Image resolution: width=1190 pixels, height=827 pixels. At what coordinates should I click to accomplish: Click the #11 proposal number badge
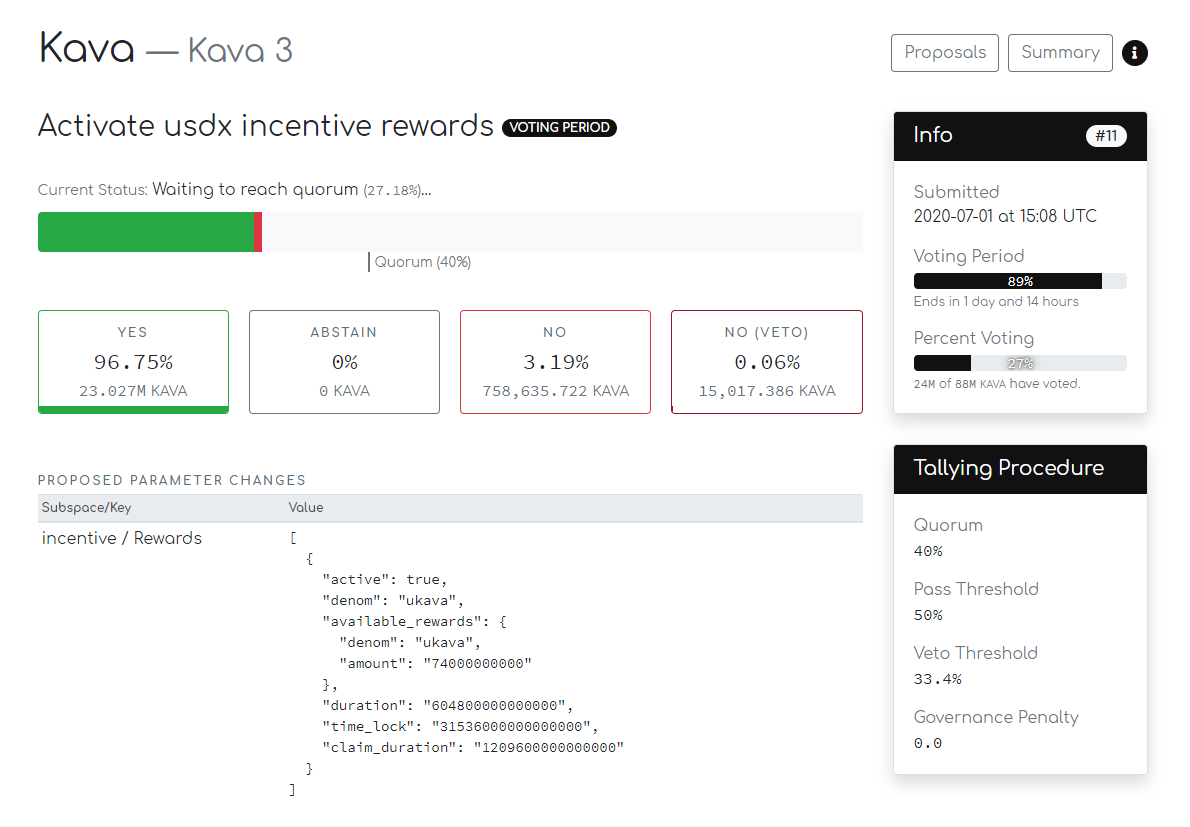coord(1107,136)
